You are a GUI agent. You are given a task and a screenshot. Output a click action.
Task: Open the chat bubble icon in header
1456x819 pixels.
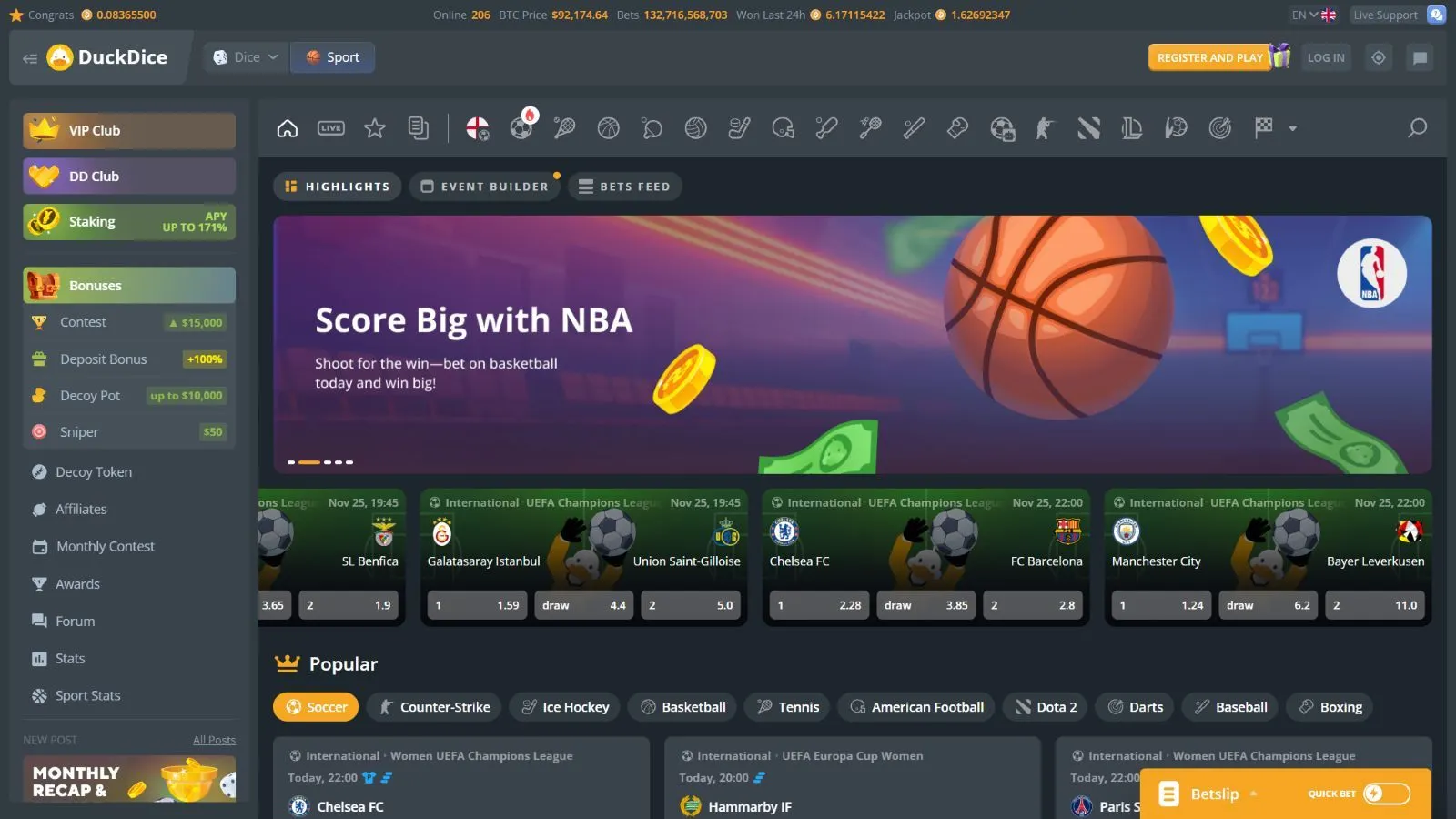tap(1420, 57)
